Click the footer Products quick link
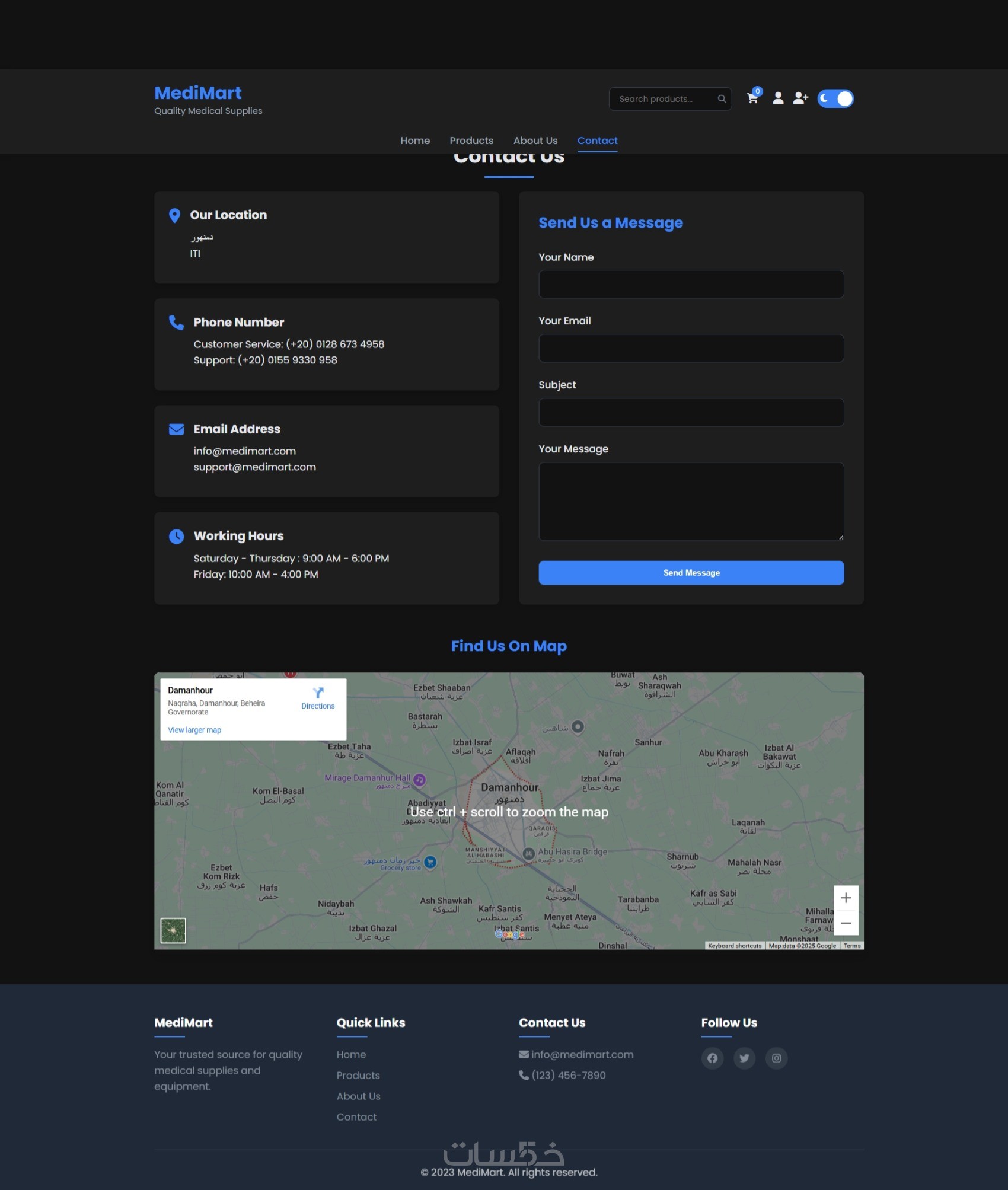The image size is (1008, 1190). [x=358, y=1075]
